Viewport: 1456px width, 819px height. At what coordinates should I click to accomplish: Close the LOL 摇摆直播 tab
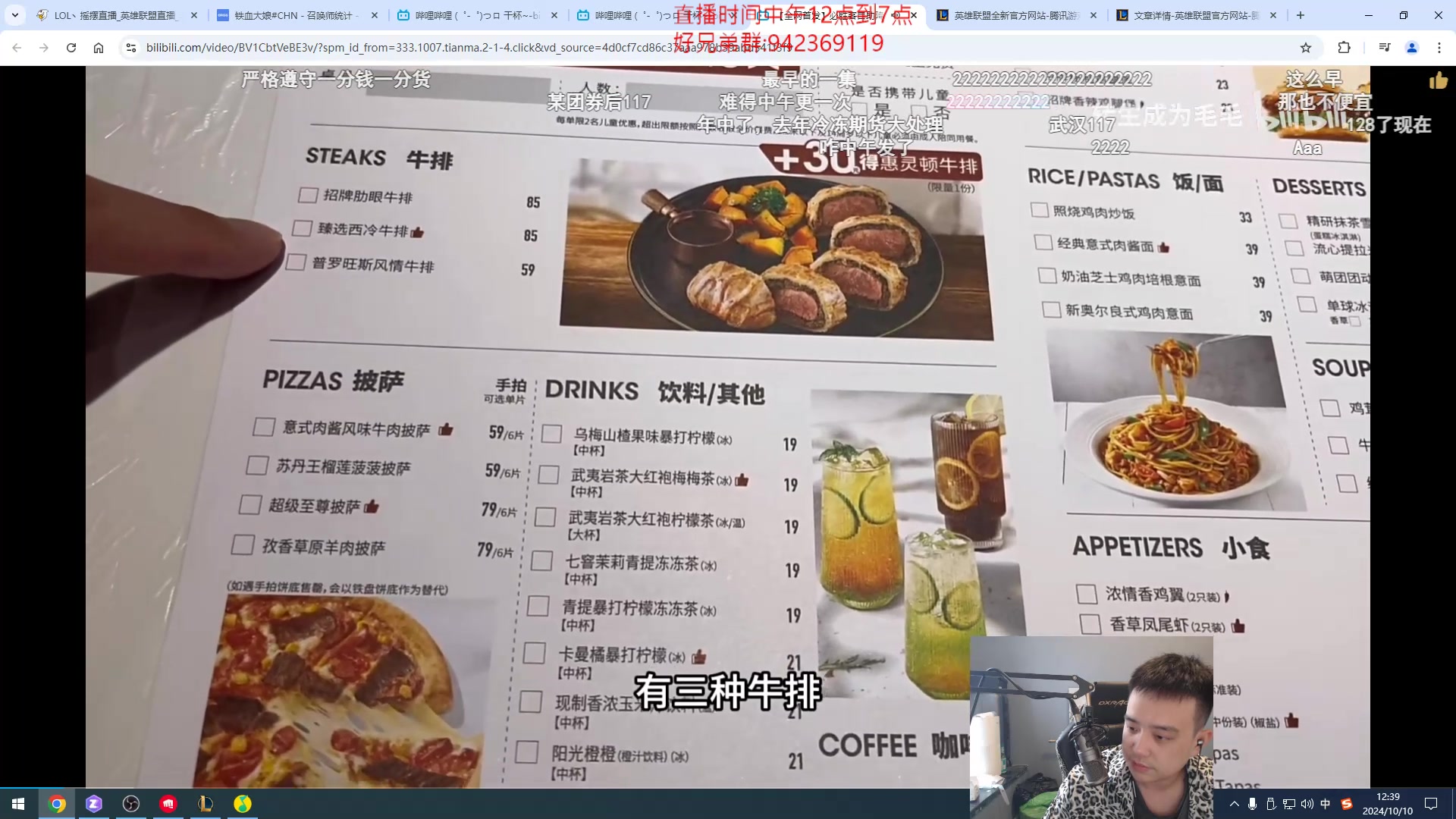coord(194,15)
